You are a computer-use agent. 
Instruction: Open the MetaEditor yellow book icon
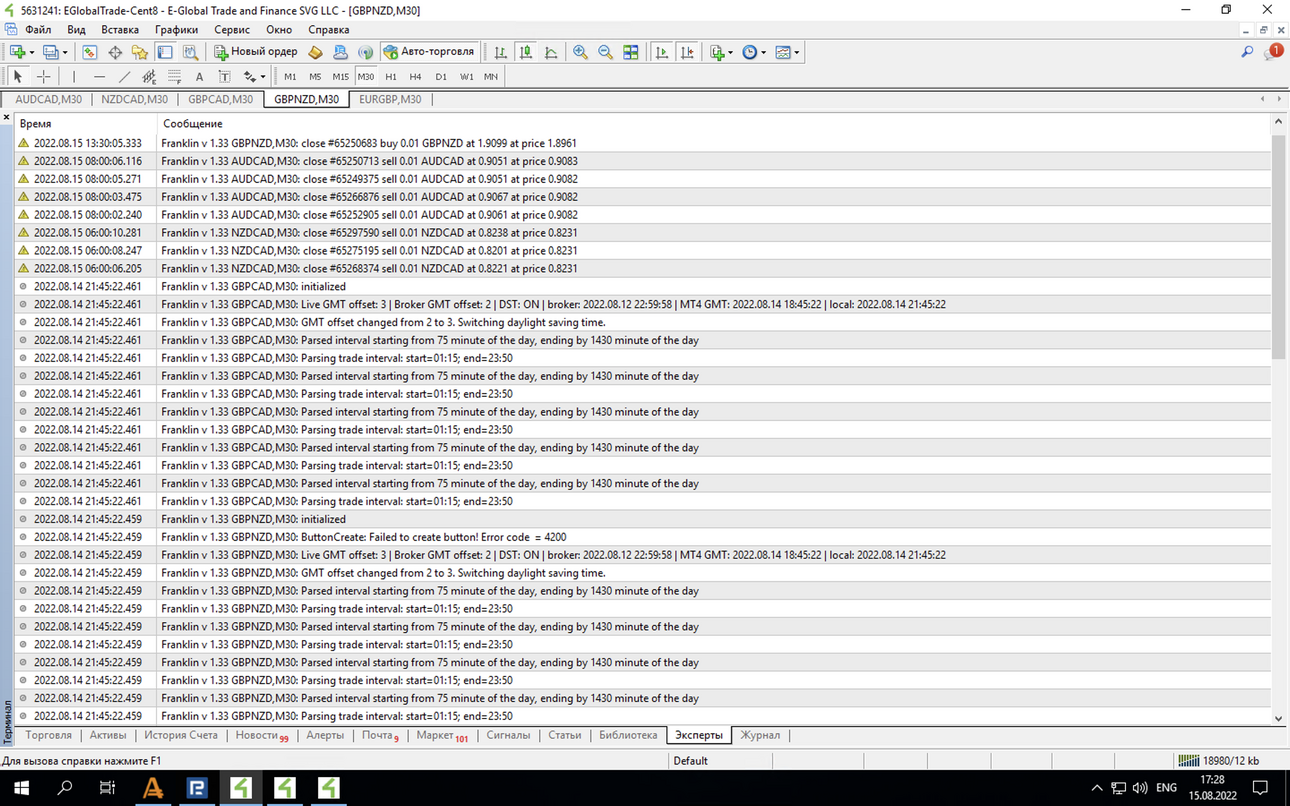(x=315, y=52)
